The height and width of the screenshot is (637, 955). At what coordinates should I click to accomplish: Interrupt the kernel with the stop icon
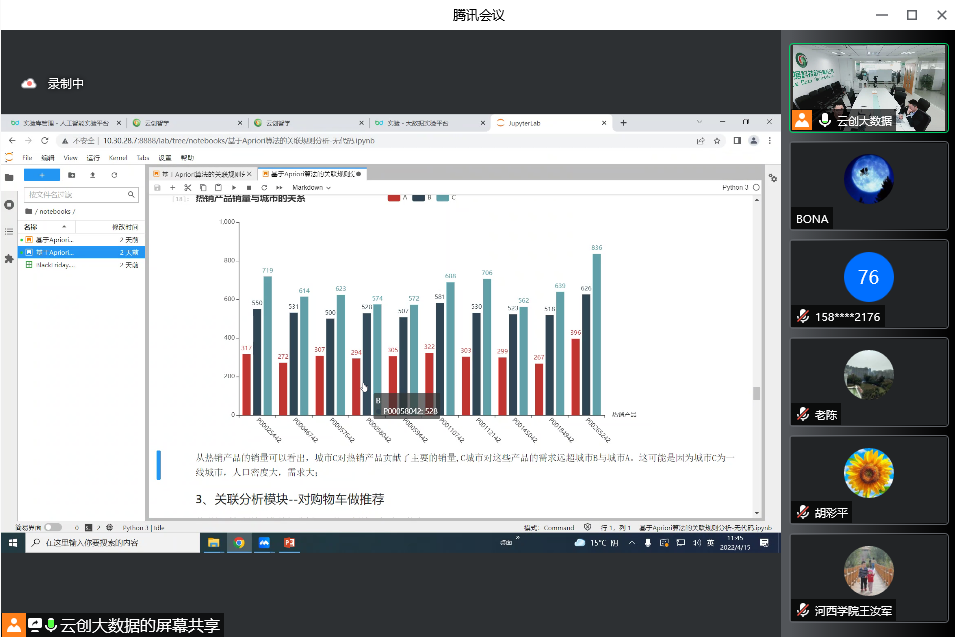pos(249,187)
